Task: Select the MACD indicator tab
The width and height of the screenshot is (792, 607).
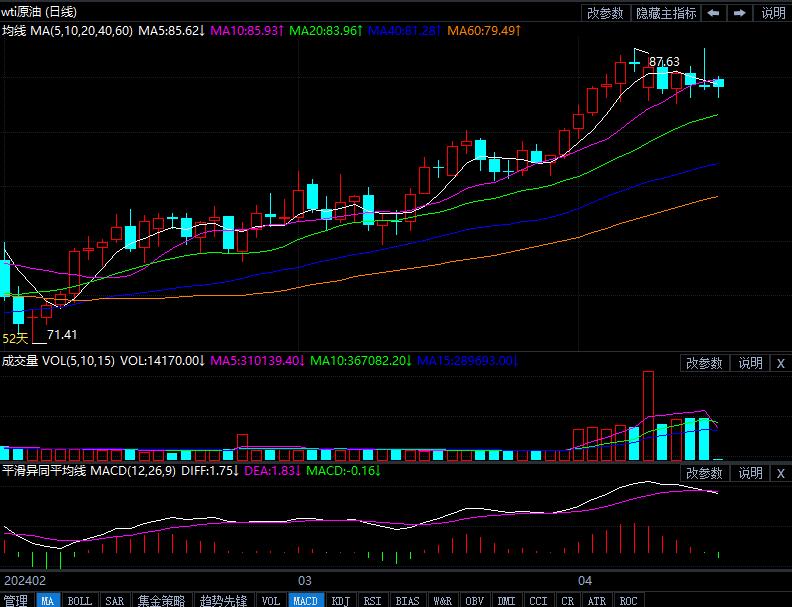Action: [x=306, y=600]
